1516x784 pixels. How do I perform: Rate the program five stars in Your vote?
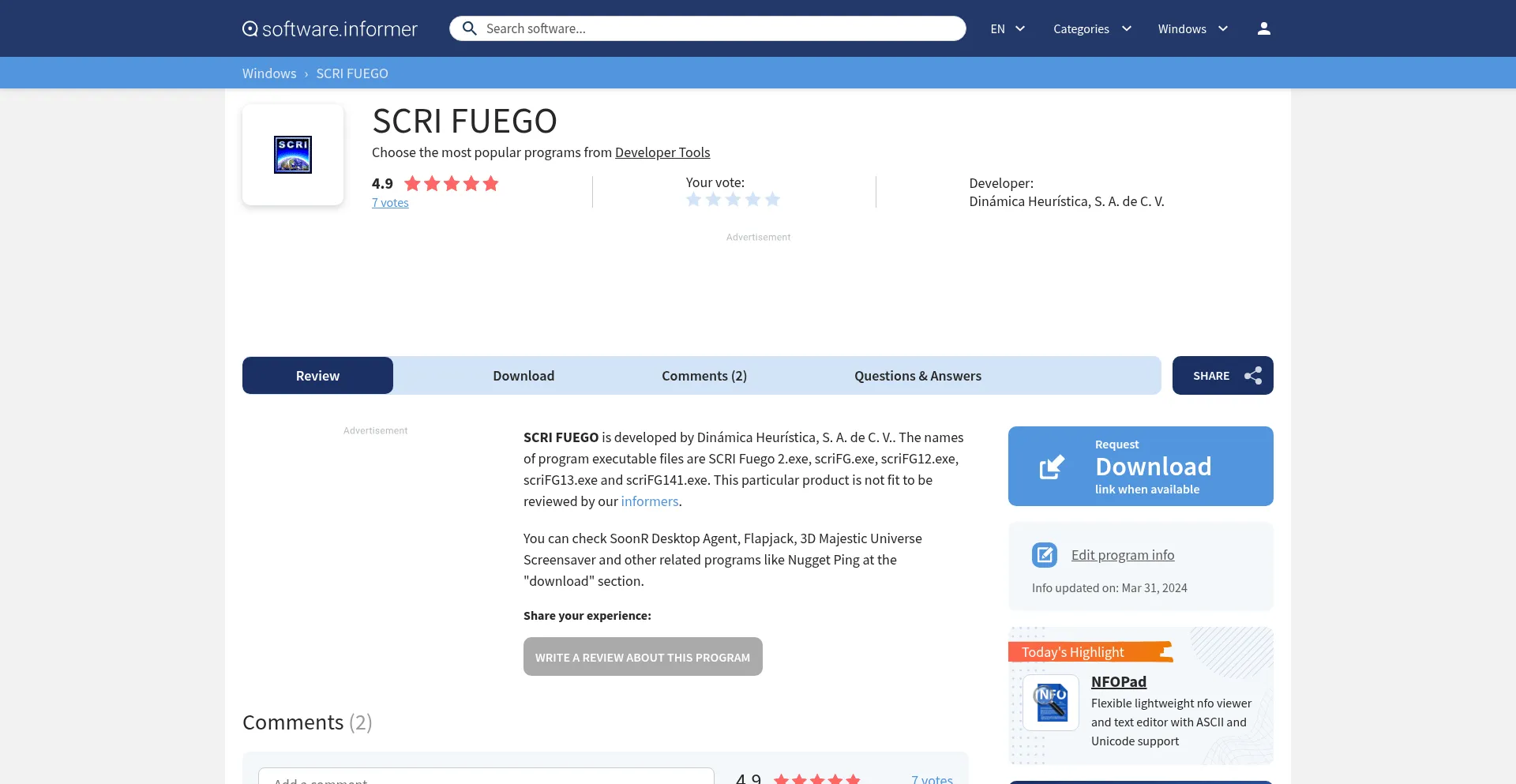coord(772,200)
